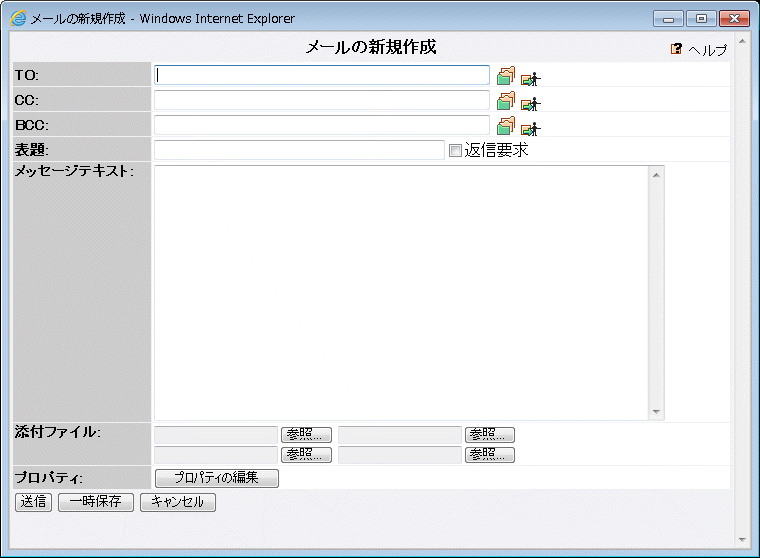Image resolution: width=760 pixels, height=558 pixels.
Task: Click message text scrollbar up arrow
Action: tap(656, 175)
